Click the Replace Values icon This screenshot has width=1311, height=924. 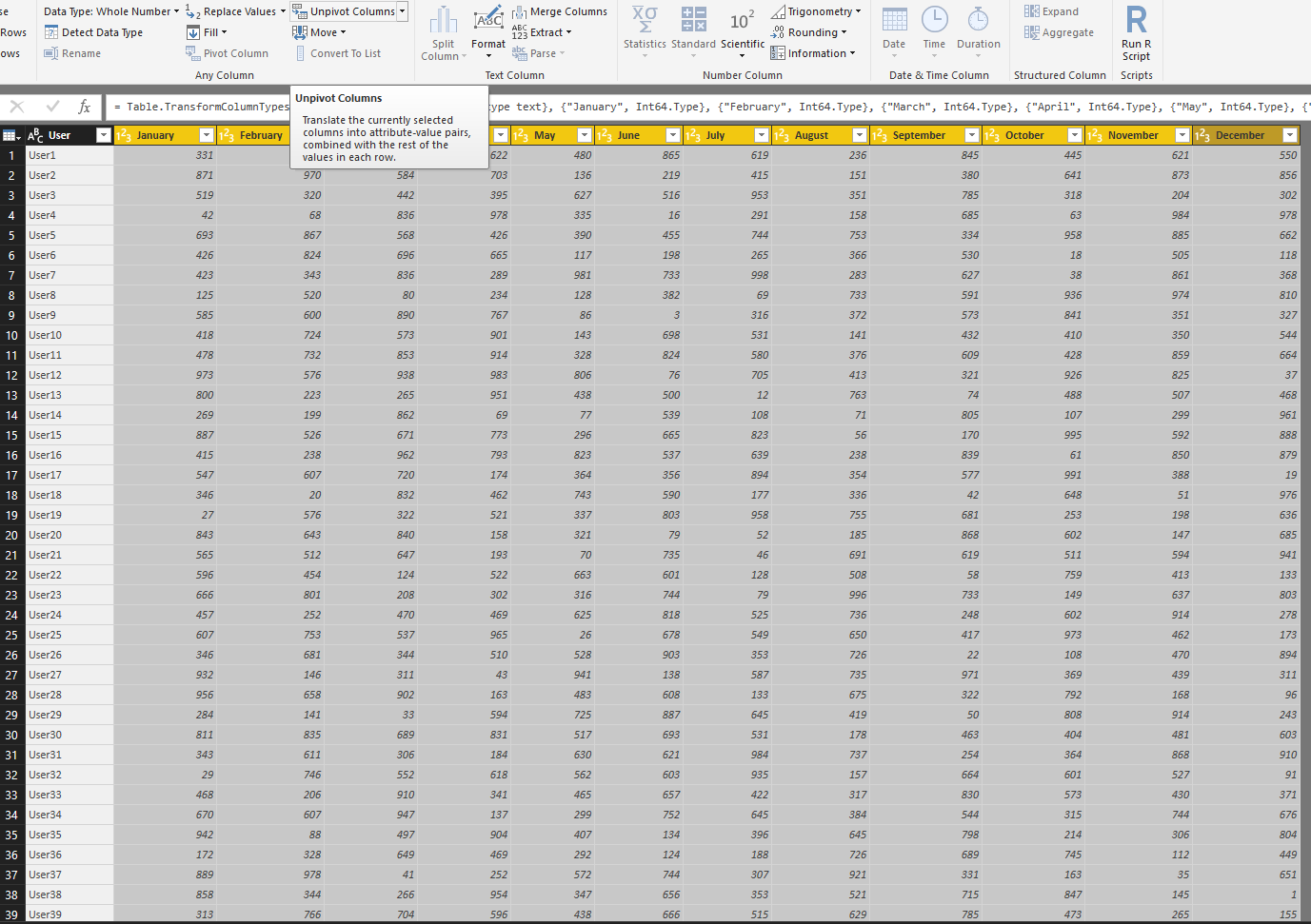coord(192,11)
